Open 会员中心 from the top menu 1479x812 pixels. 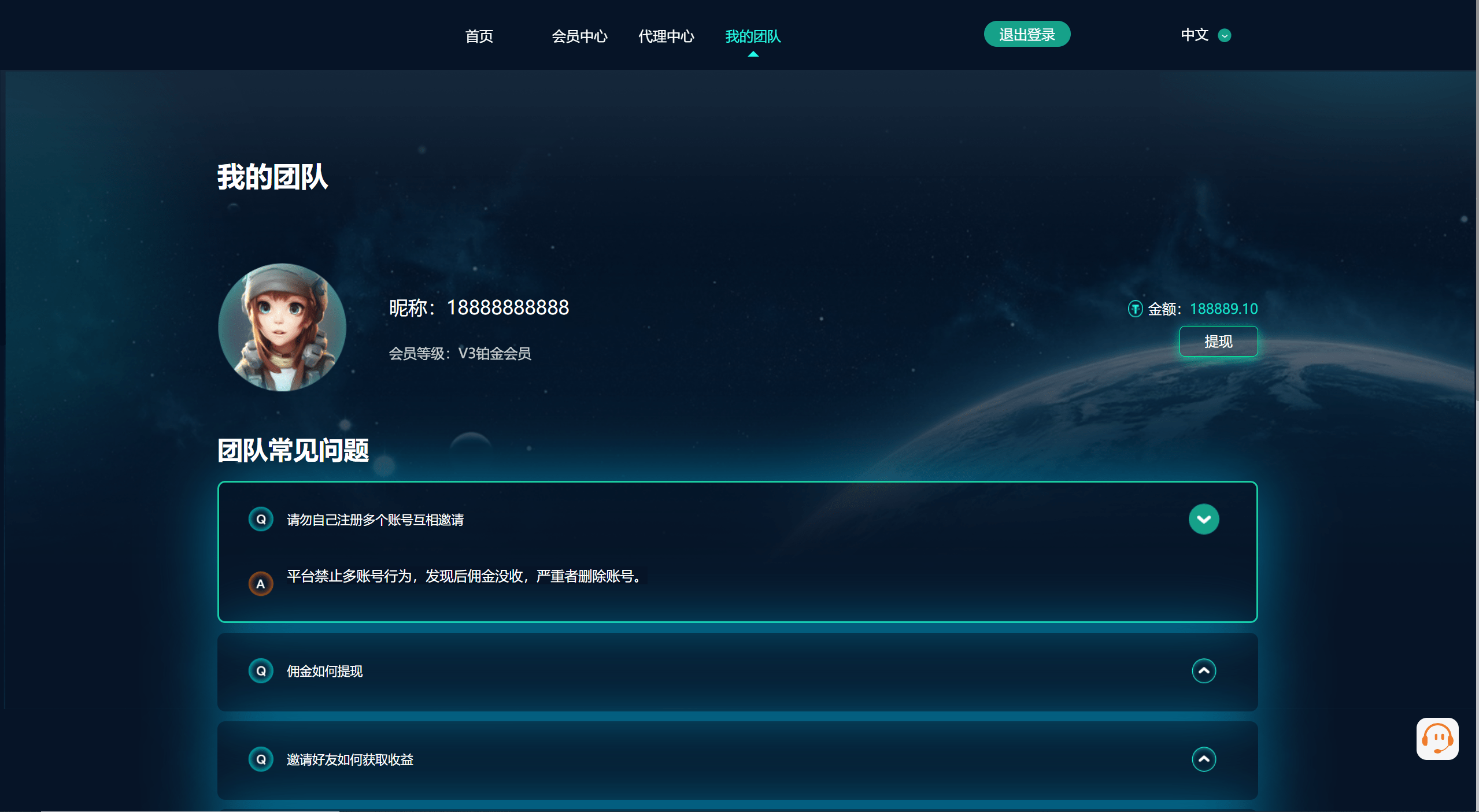point(579,36)
